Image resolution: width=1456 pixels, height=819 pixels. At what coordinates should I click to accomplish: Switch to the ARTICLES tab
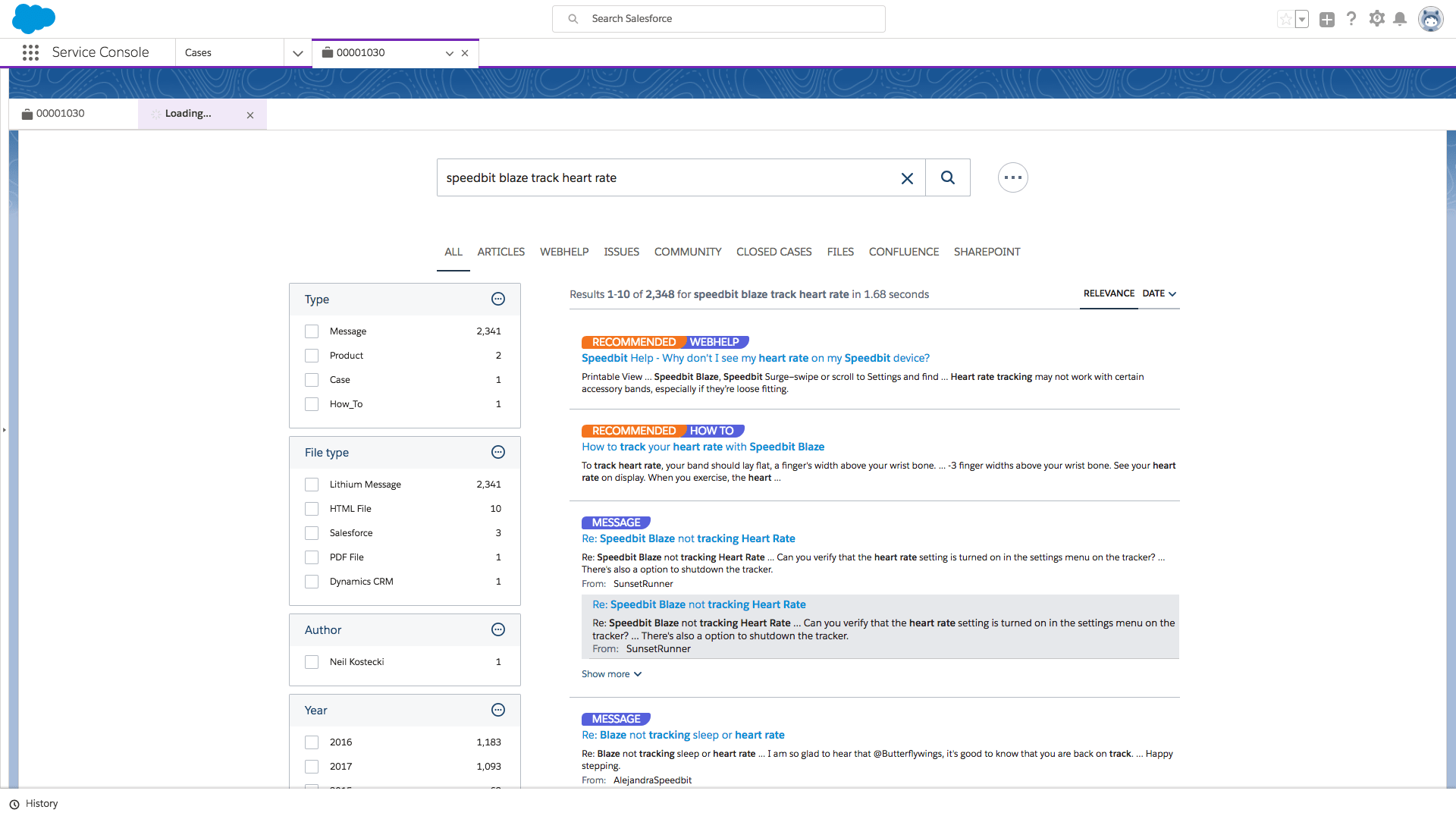(x=501, y=252)
